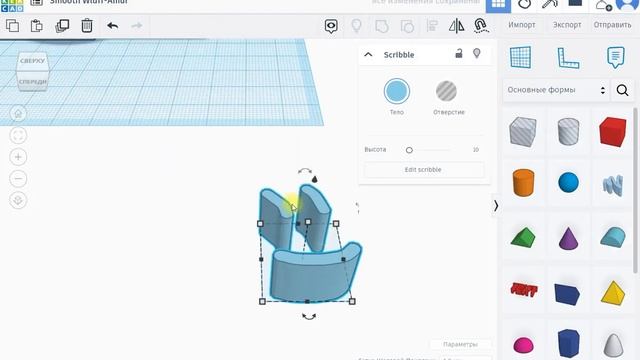Open the Основные формы shapes dropdown
The height and width of the screenshot is (360, 640).
point(556,90)
